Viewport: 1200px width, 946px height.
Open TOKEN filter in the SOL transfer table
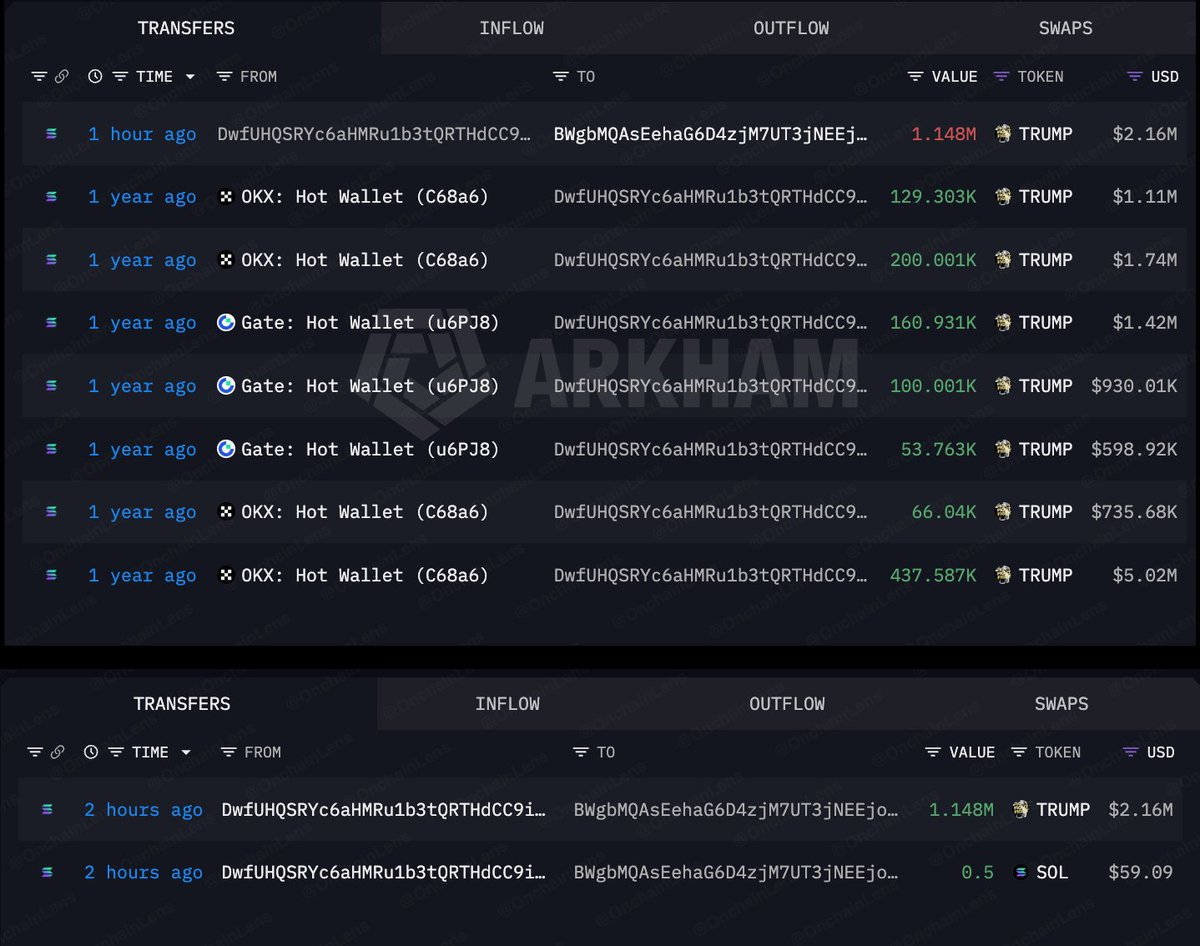(x=1019, y=753)
